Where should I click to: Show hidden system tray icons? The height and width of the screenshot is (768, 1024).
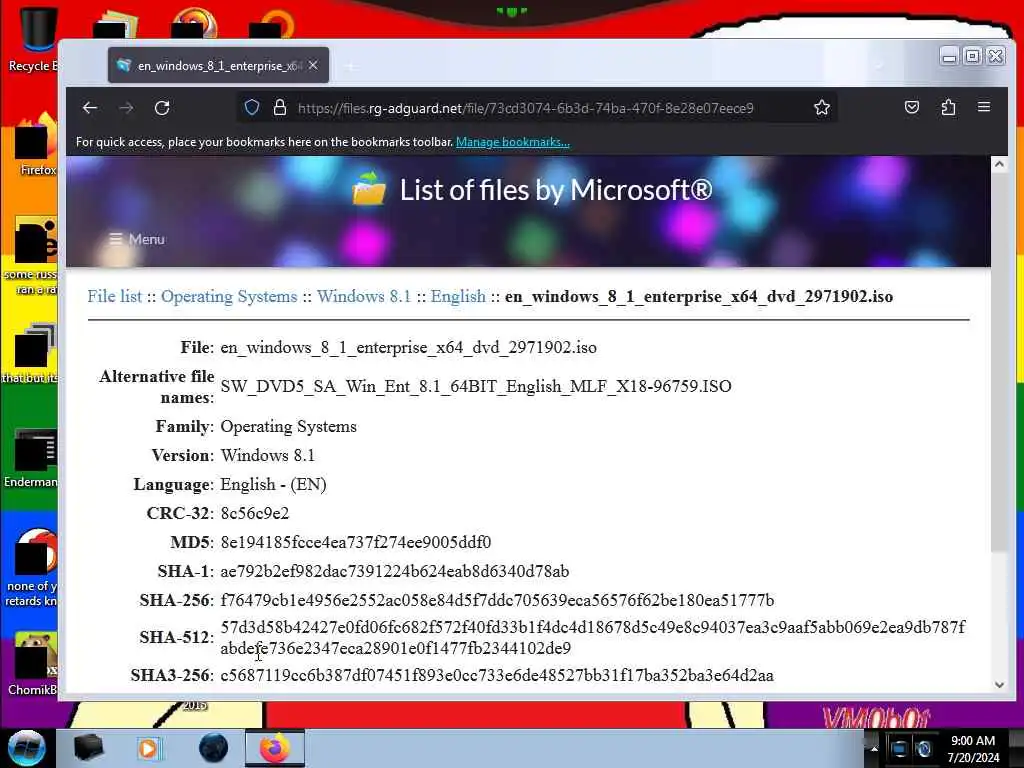(x=874, y=749)
